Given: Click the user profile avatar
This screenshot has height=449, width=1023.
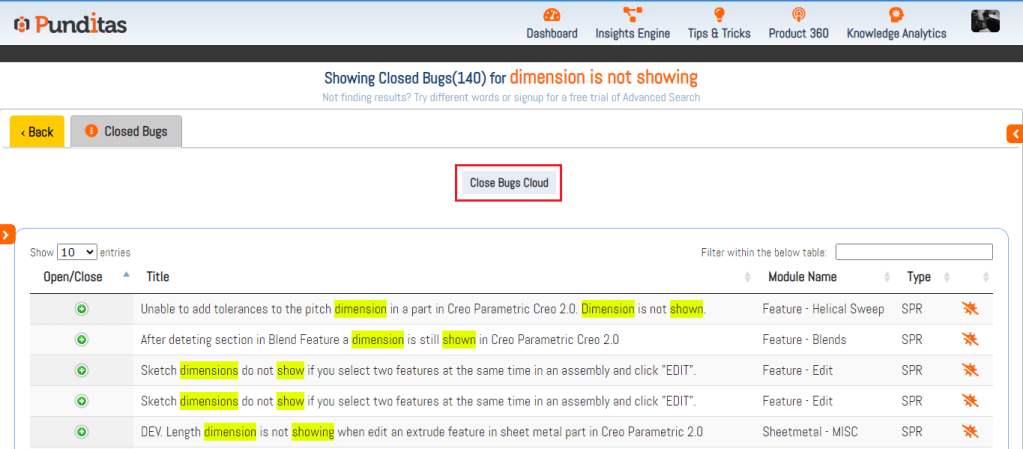Looking at the screenshot, I should 985,20.
